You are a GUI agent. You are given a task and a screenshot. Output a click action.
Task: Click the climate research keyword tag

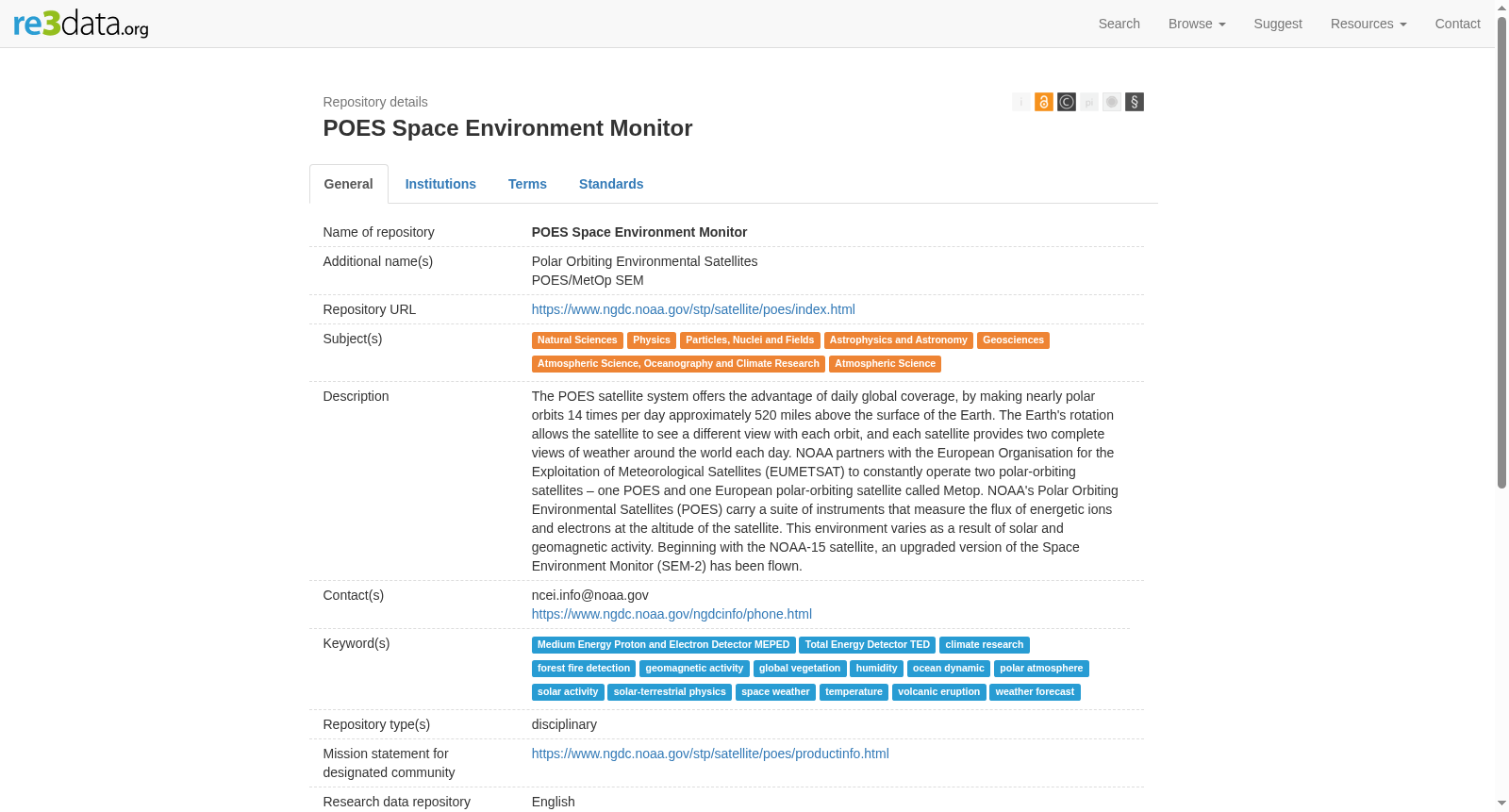pos(985,645)
